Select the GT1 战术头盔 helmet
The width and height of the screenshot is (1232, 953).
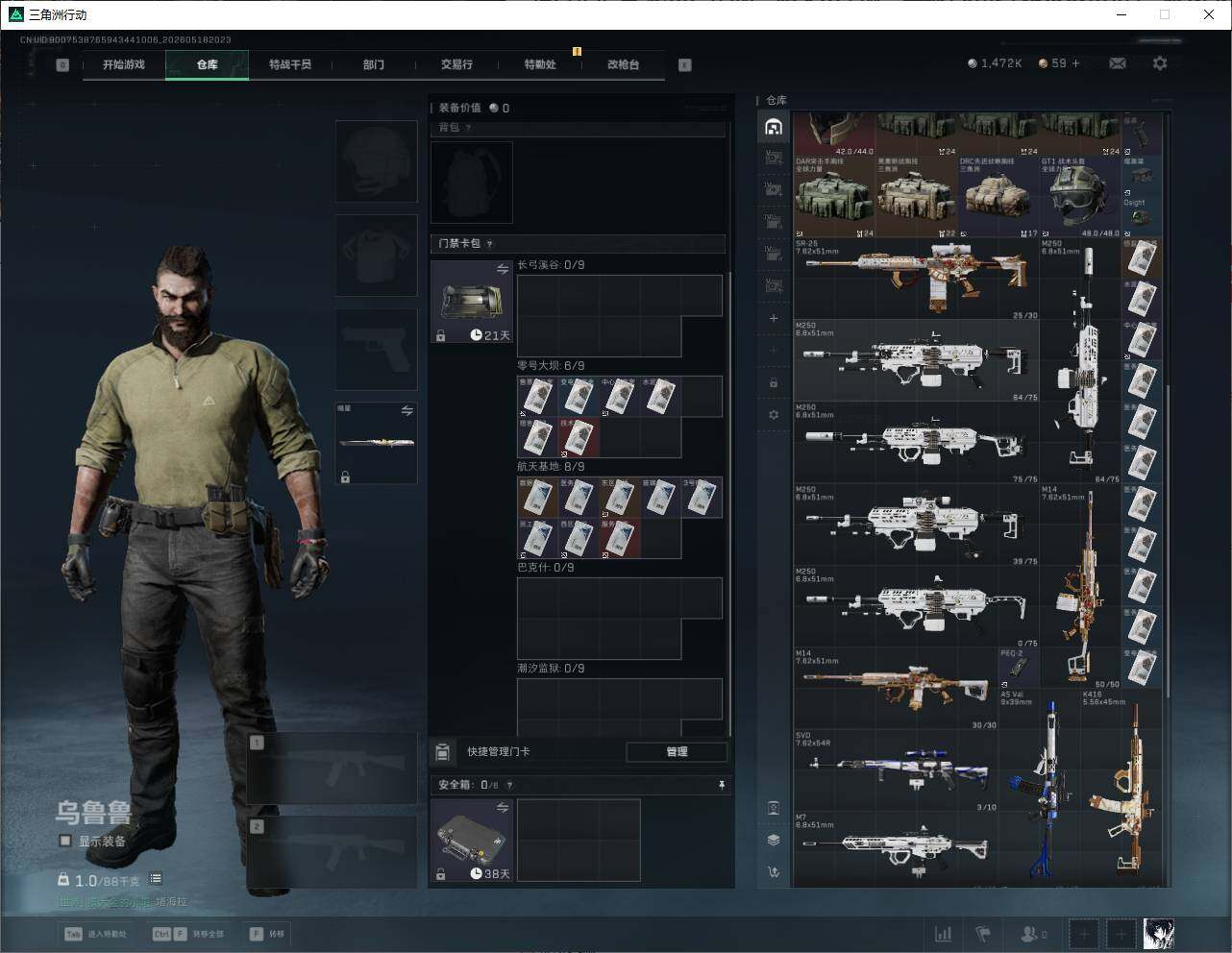click(1080, 197)
